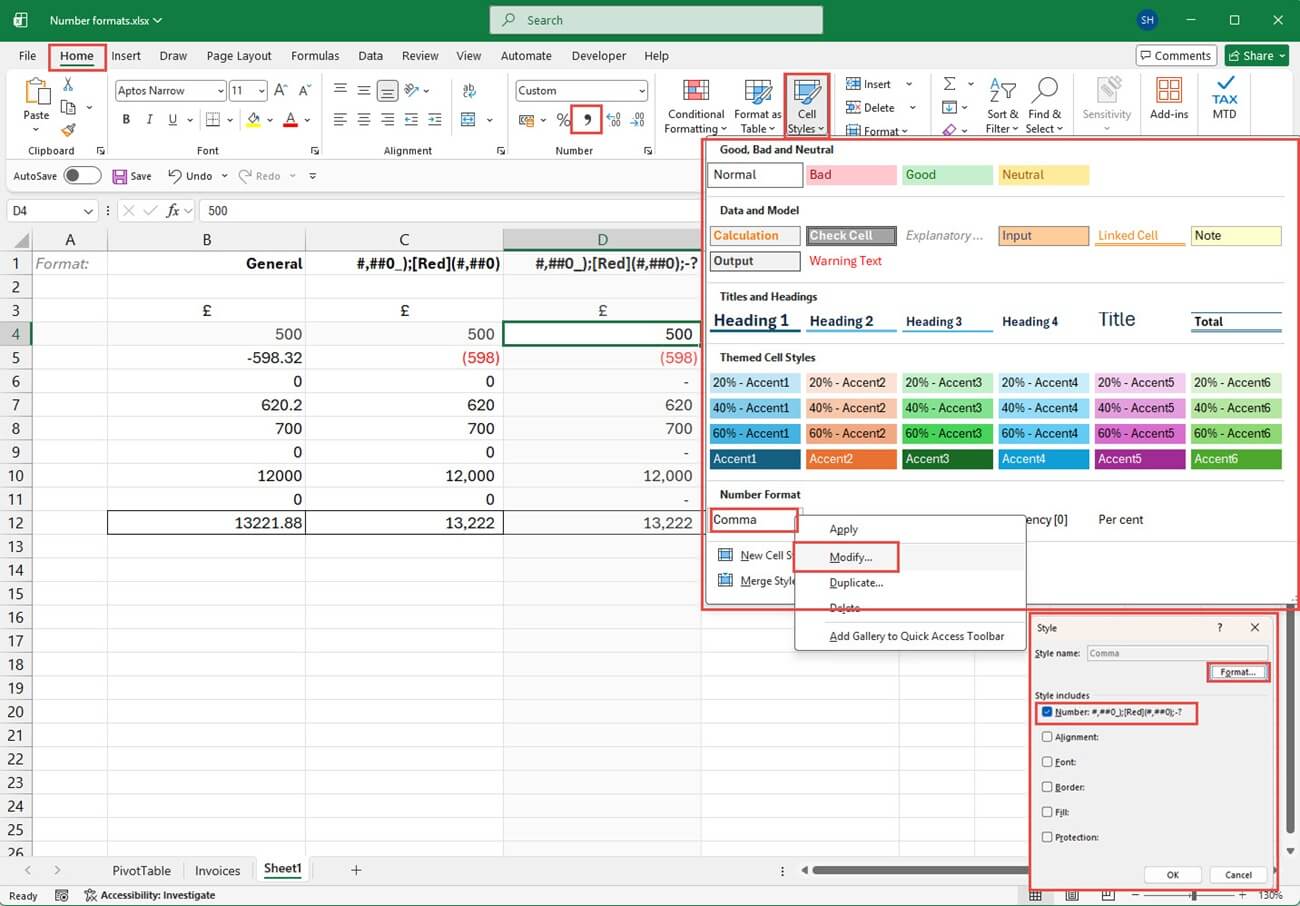Apply the 60% - Accent5 cell style
The width and height of the screenshot is (1300, 906).
point(1139,434)
